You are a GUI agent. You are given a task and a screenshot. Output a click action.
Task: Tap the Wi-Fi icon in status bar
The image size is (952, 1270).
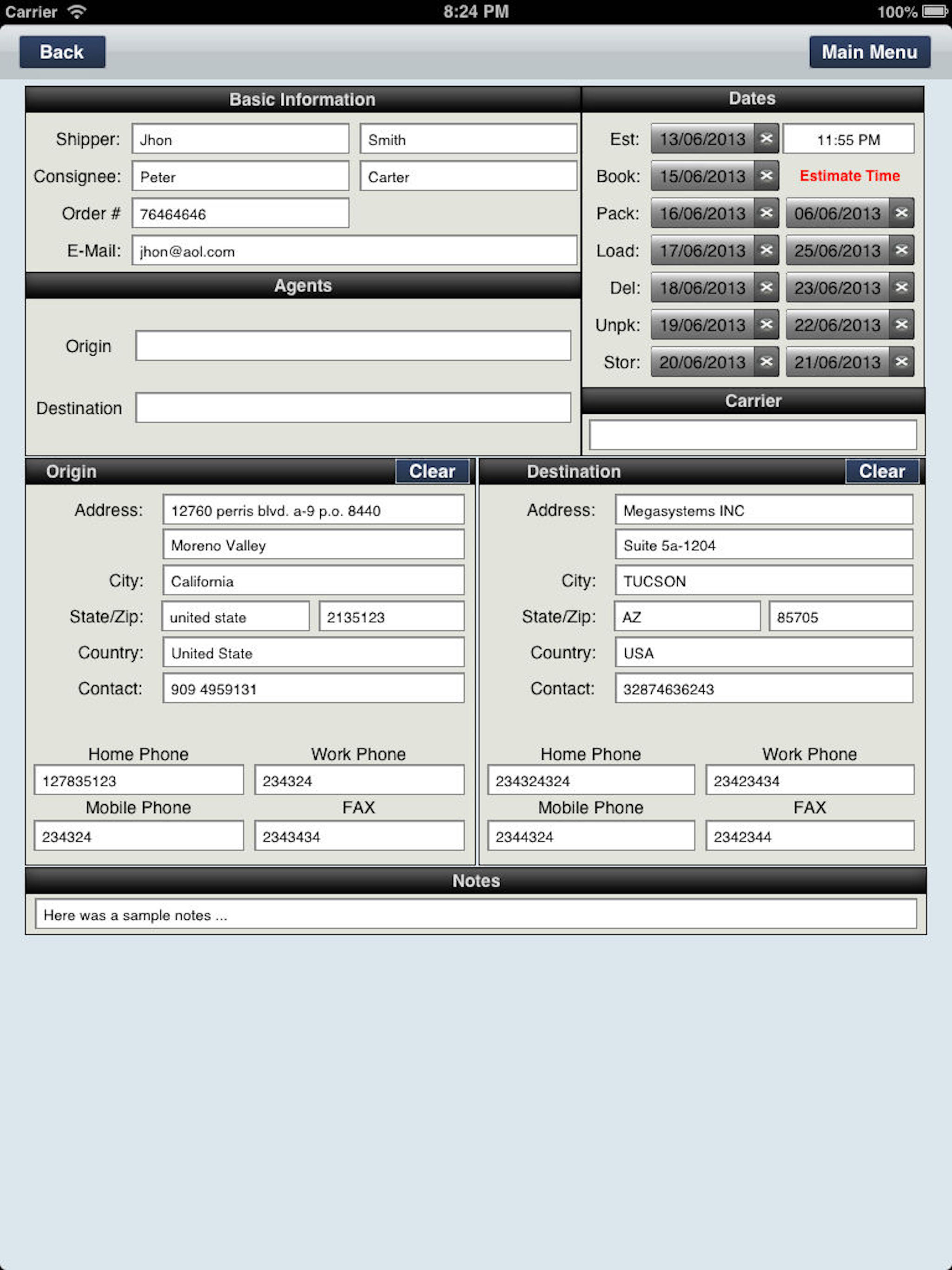tap(76, 11)
